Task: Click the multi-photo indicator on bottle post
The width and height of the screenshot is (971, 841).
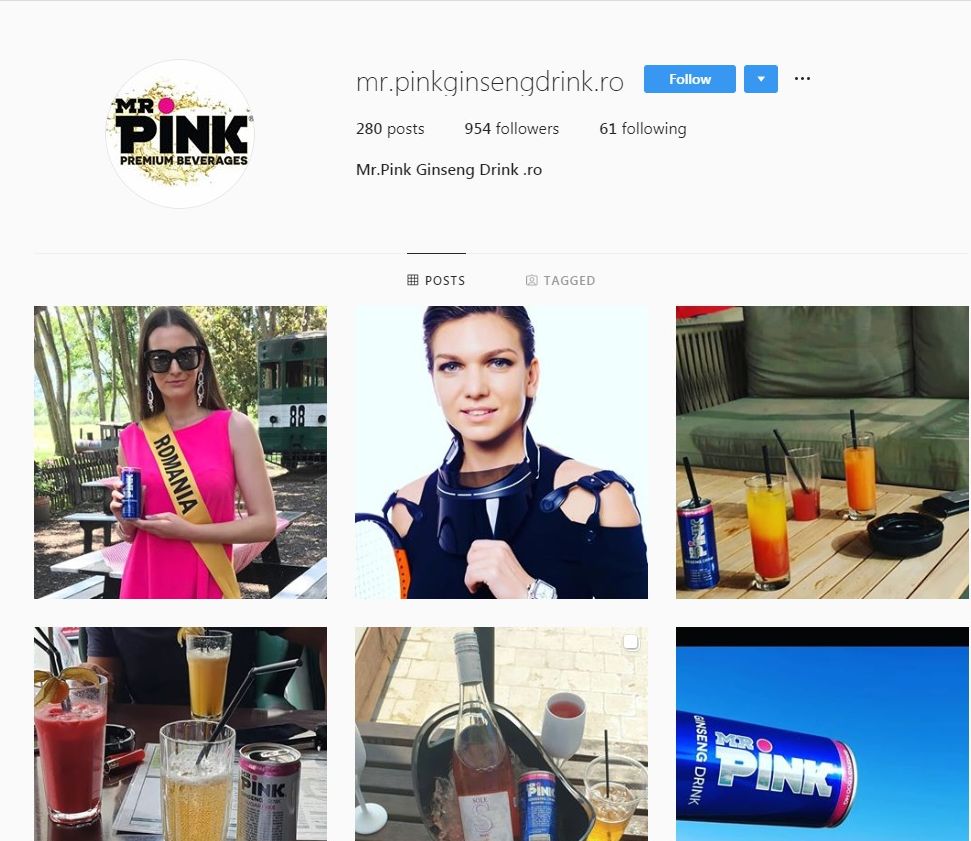Action: [x=630, y=642]
